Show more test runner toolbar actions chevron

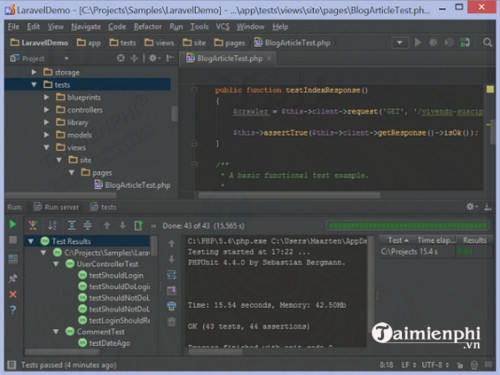tap(153, 226)
